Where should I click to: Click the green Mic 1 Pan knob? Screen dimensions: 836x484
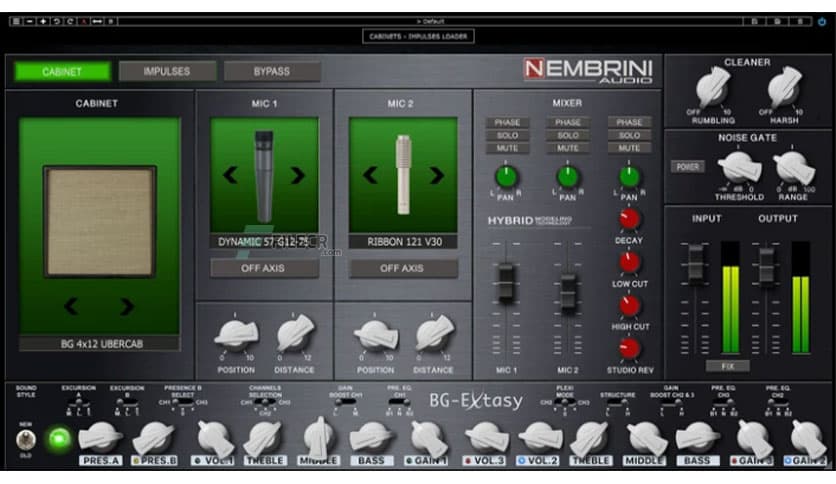click(x=506, y=176)
